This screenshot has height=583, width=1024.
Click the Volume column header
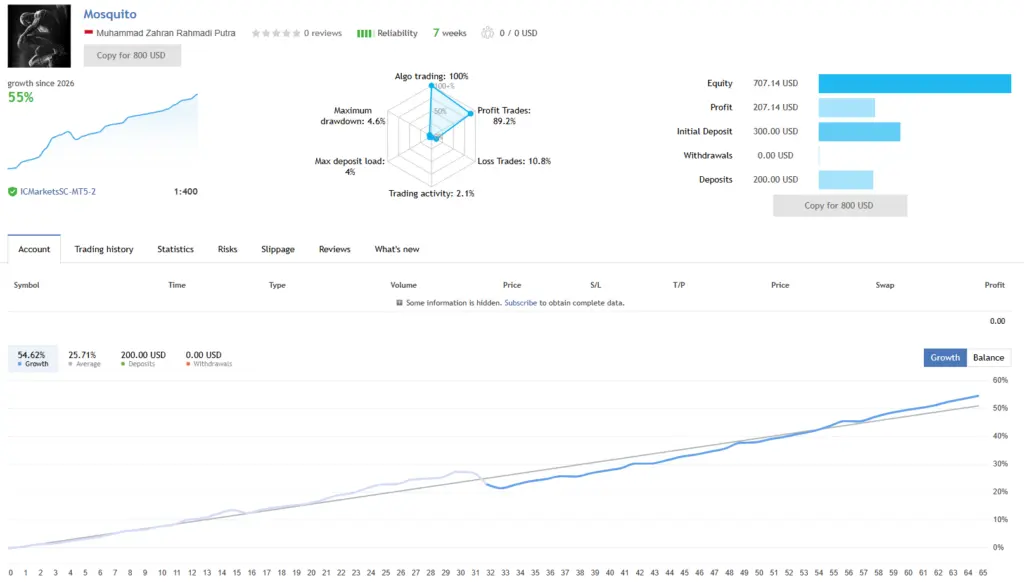(404, 285)
